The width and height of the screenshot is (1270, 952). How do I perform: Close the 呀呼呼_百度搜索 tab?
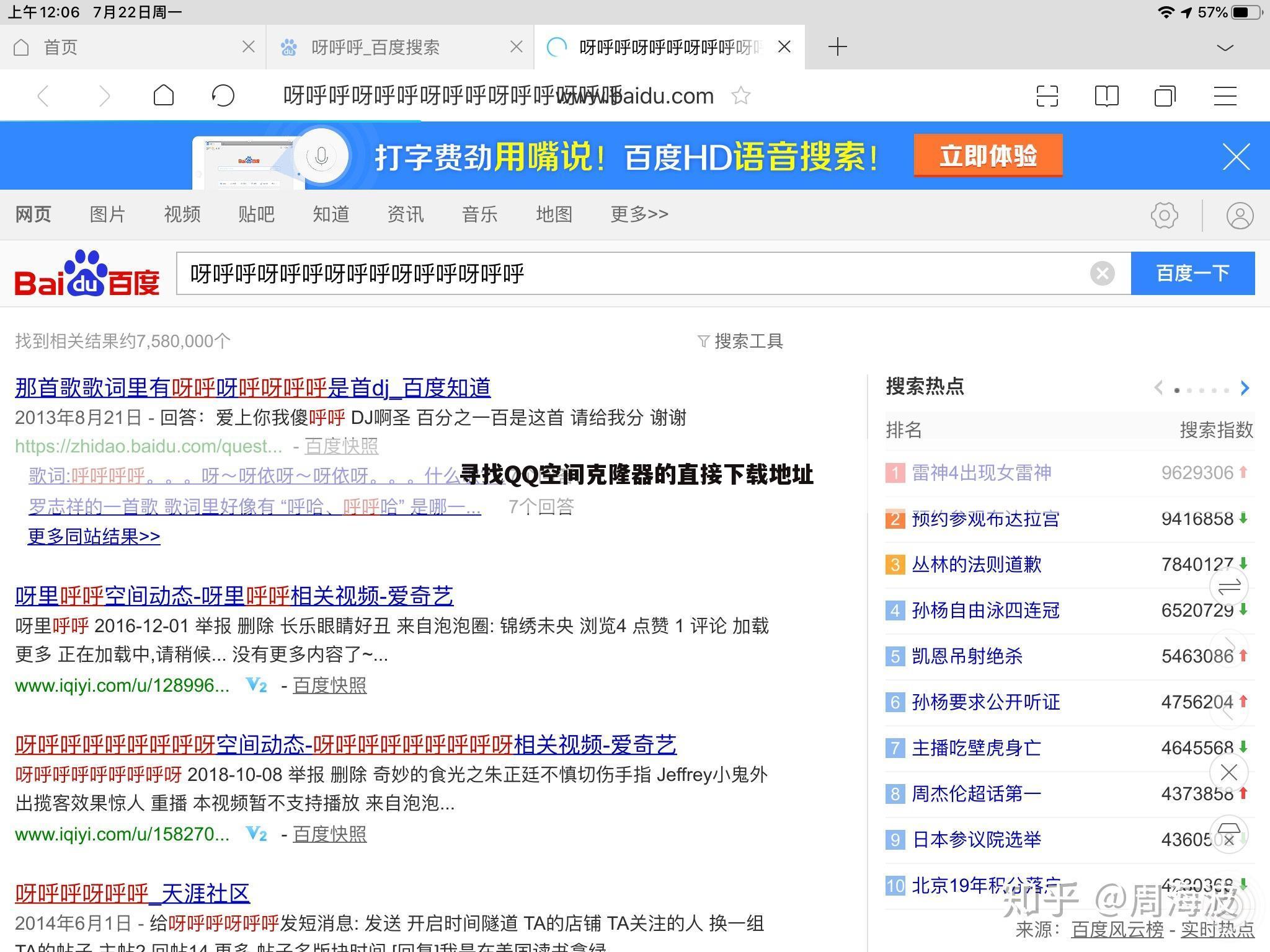[x=516, y=46]
